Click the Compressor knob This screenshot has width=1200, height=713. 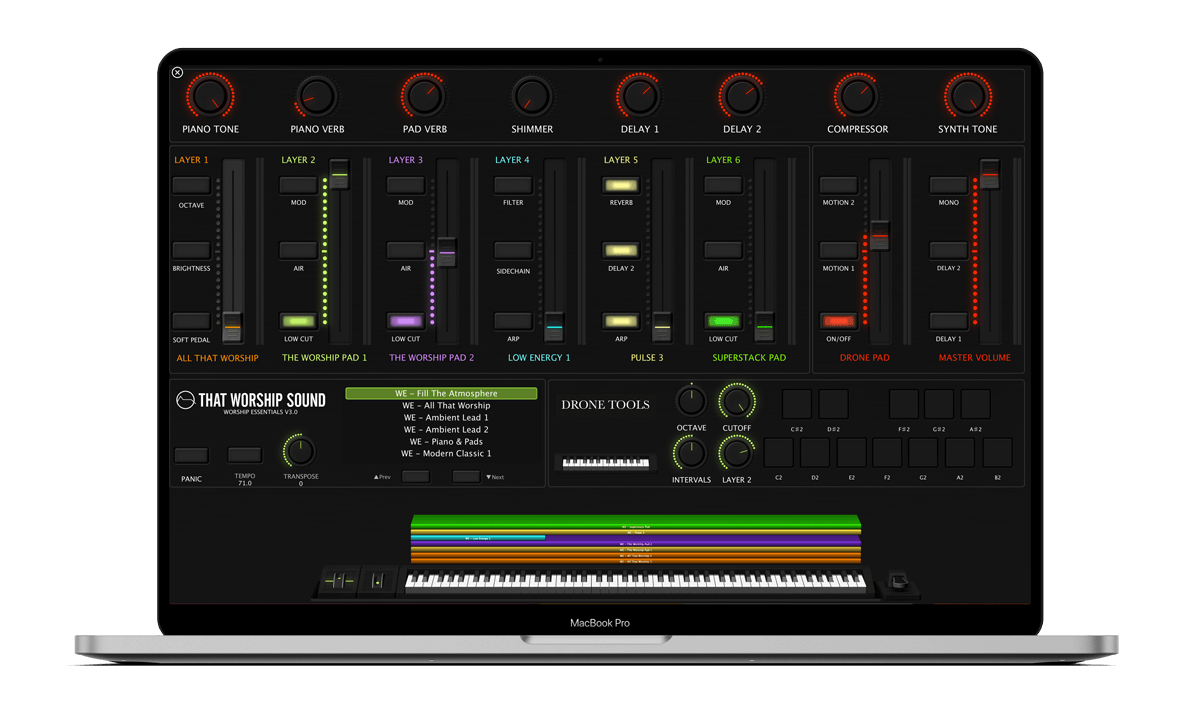pyautogui.click(x=856, y=97)
